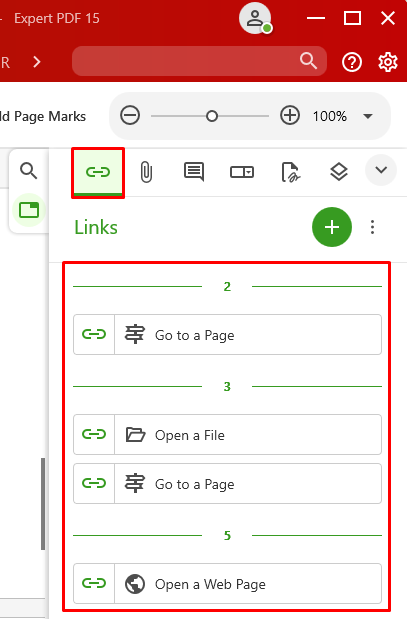
Task: Open the Attachments paperclip panel
Action: pos(146,172)
